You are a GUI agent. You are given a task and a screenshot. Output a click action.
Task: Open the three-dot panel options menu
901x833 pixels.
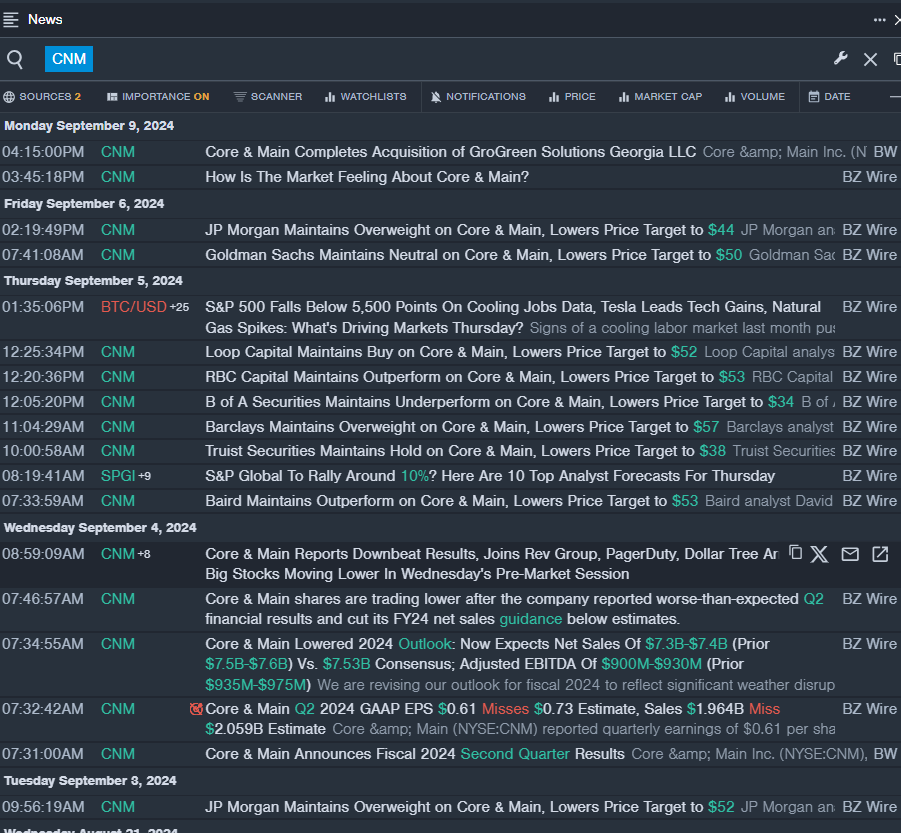pos(879,19)
